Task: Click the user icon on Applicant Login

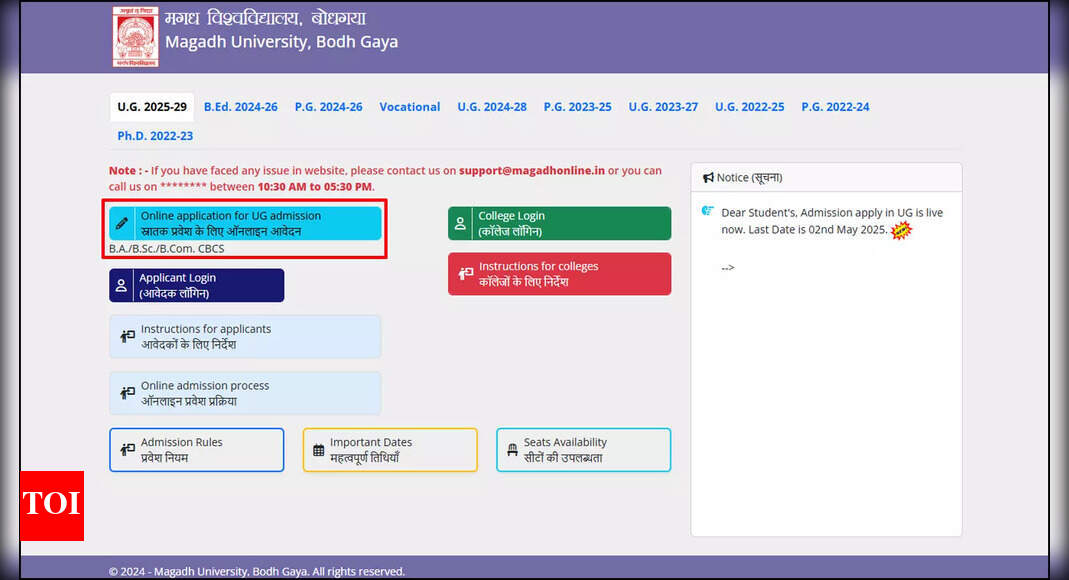Action: pos(121,286)
